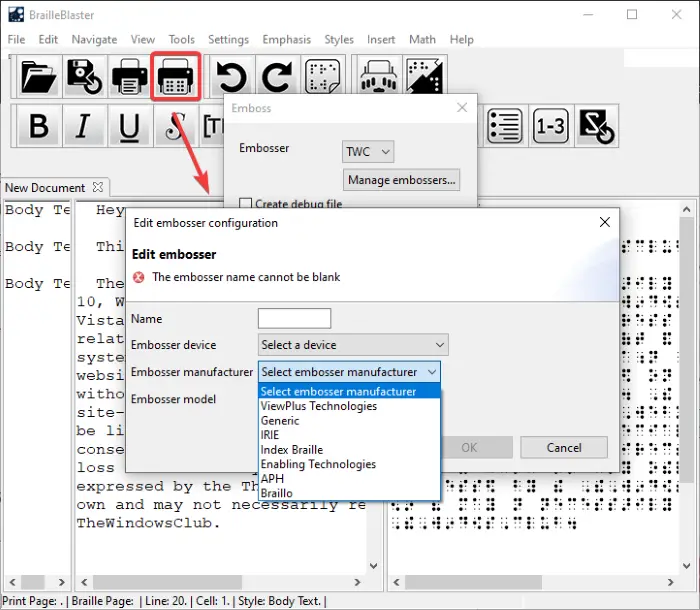Image resolution: width=700 pixels, height=610 pixels.
Task: Close the Emboss dialog with X
Action: pyautogui.click(x=462, y=108)
